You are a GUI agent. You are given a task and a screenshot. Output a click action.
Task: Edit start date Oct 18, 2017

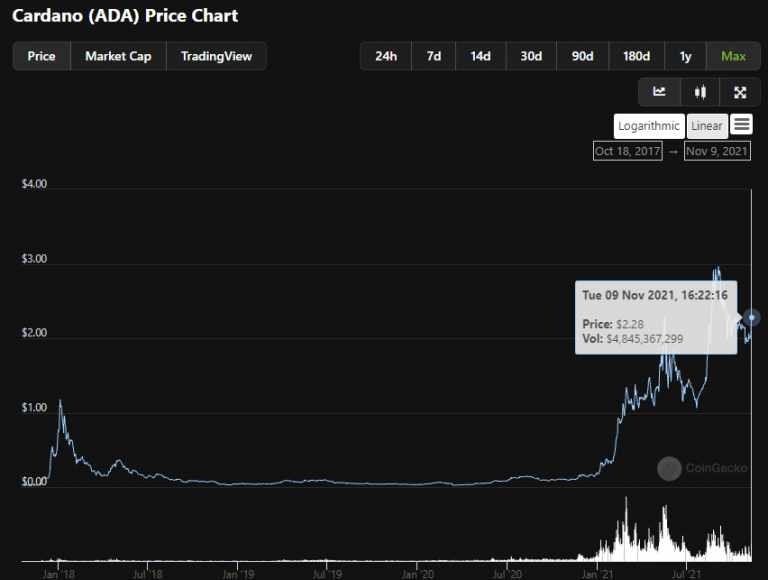627,151
